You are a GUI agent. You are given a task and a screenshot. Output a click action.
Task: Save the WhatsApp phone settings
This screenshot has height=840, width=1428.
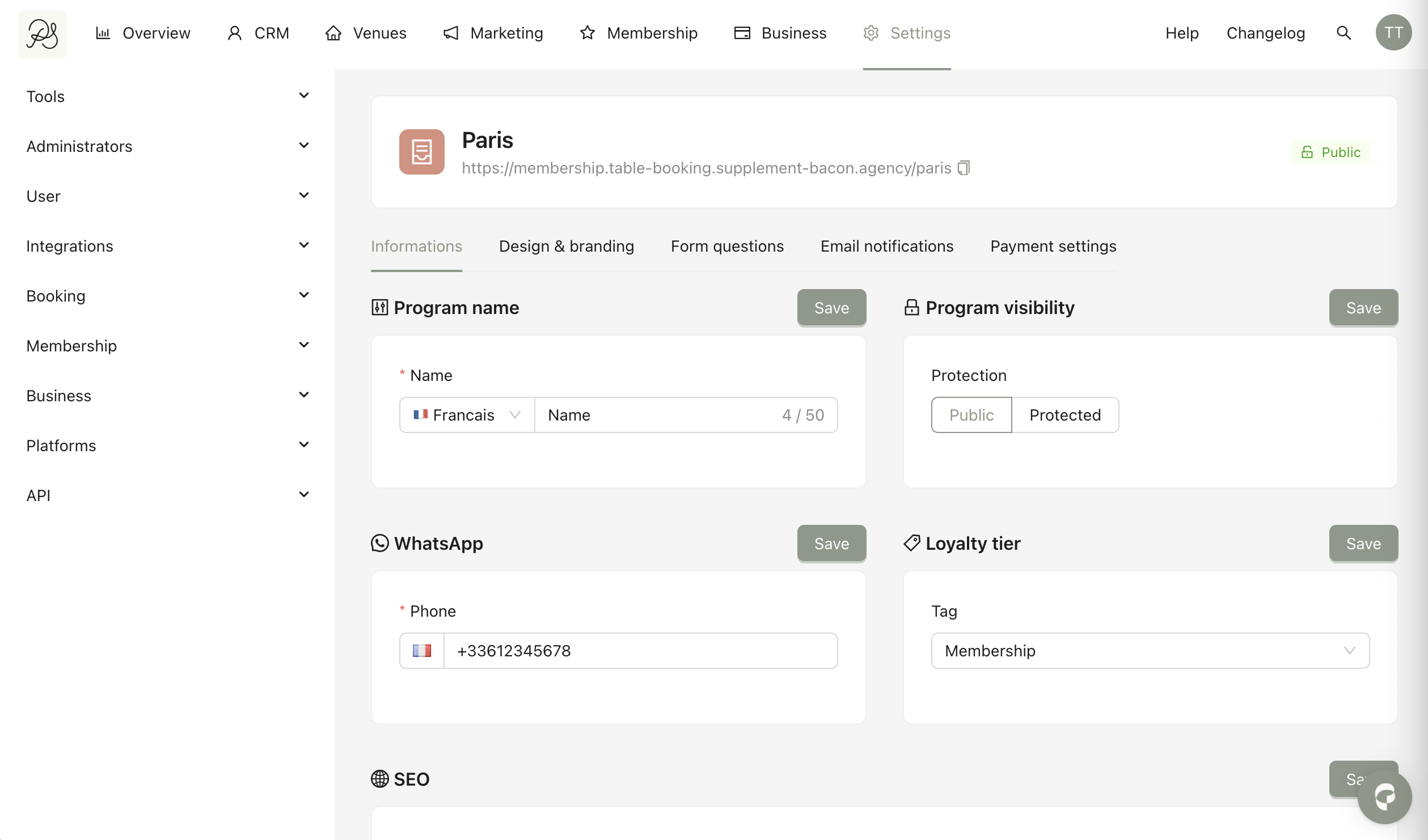tap(831, 544)
